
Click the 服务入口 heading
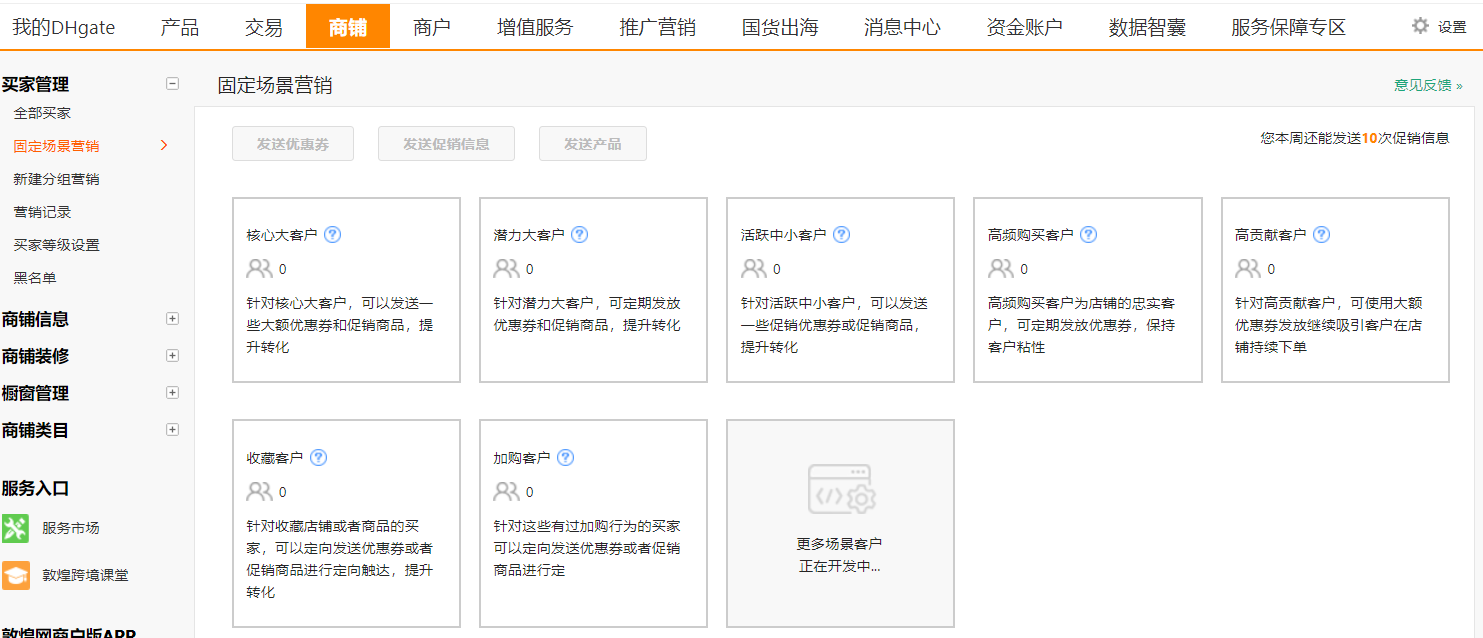(x=35, y=488)
